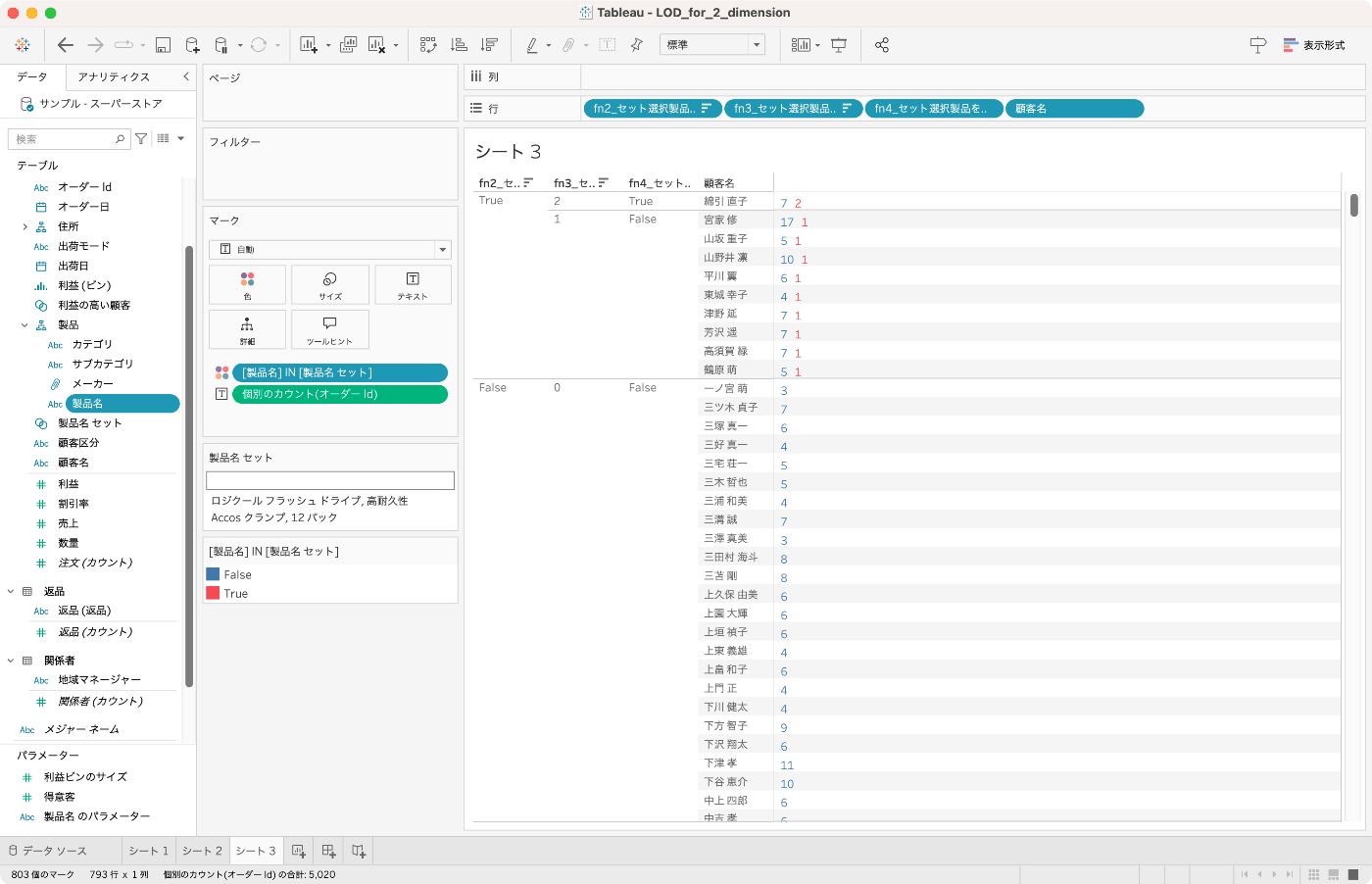
Task: Click the fn4_セット選択製品 pill on Rows
Action: tap(934, 109)
